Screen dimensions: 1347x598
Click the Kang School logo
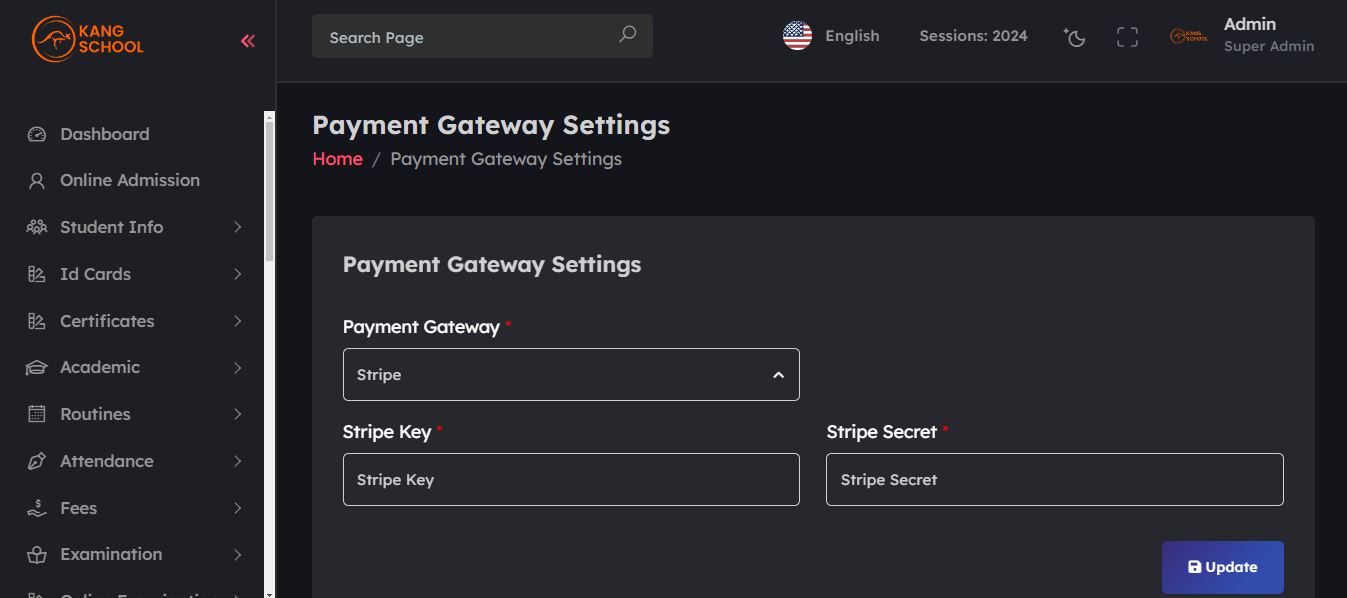88,39
